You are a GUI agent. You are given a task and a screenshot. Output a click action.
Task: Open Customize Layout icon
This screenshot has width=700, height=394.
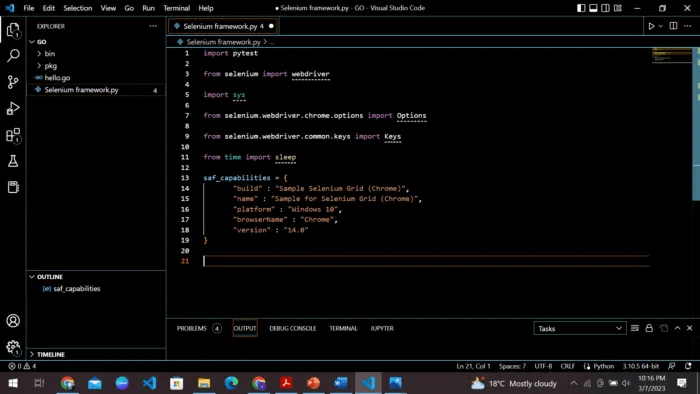(x=618, y=8)
